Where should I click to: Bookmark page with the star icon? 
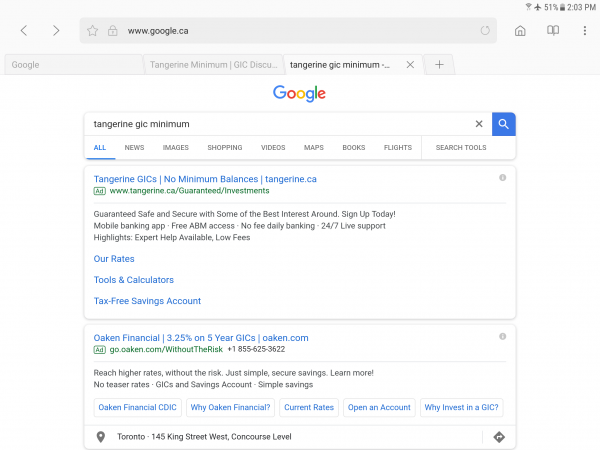(92, 31)
